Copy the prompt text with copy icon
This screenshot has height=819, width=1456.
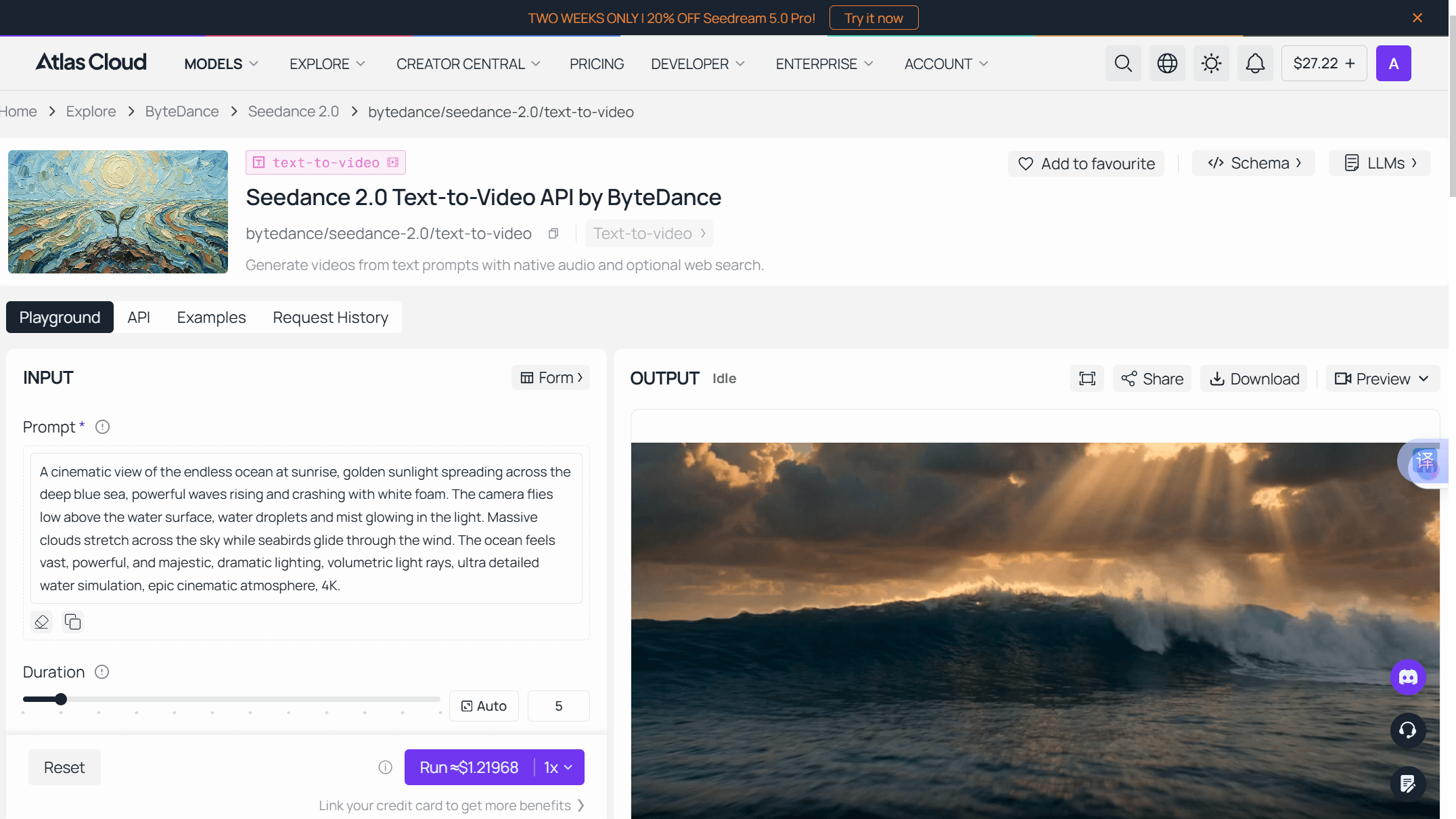pyautogui.click(x=72, y=621)
